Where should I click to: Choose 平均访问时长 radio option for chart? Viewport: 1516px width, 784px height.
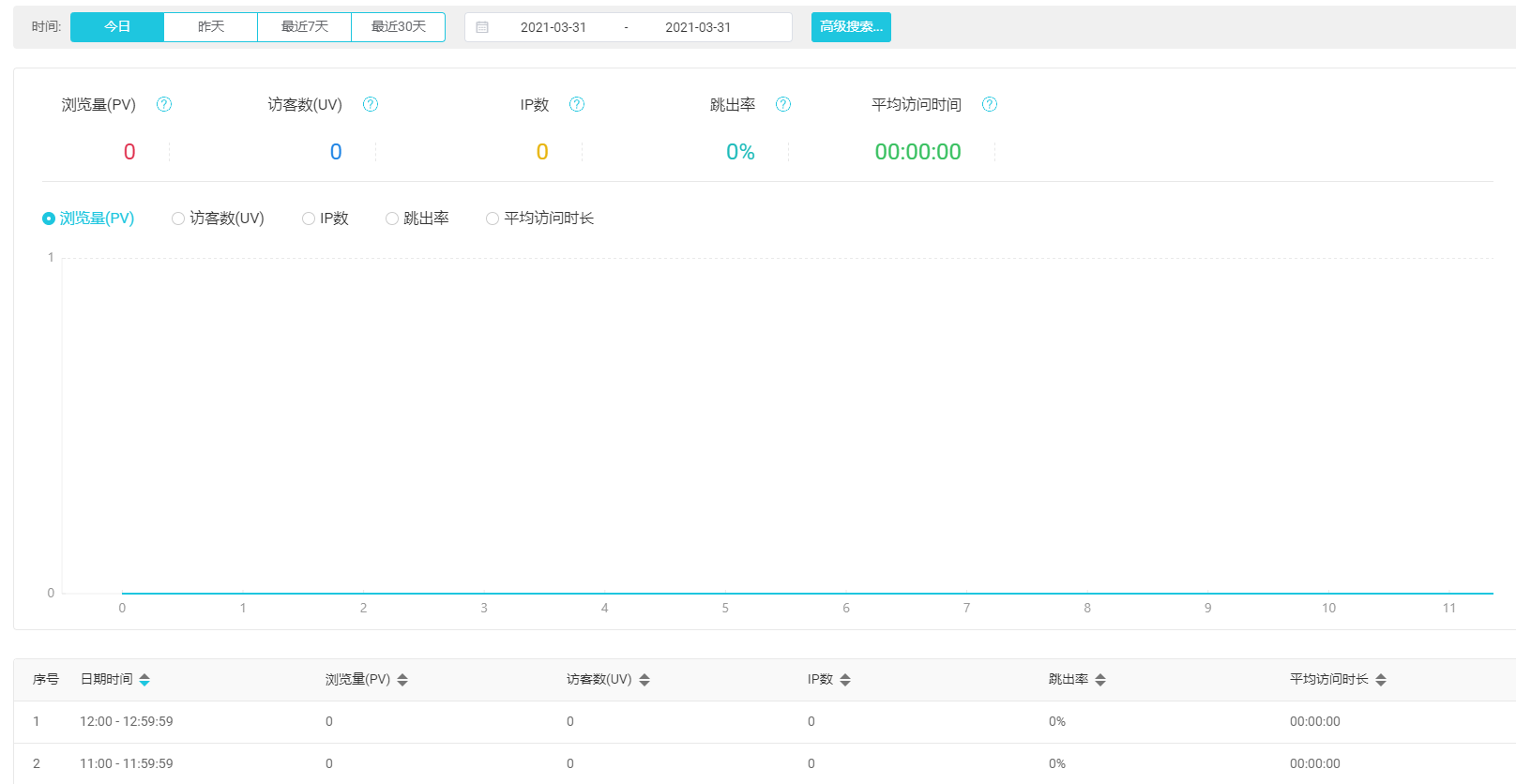coord(493,219)
